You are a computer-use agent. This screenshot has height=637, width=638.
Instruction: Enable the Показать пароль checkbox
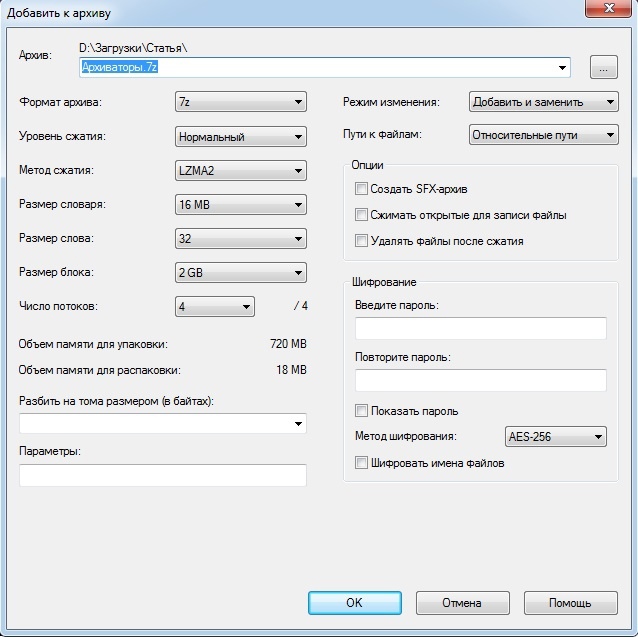361,411
